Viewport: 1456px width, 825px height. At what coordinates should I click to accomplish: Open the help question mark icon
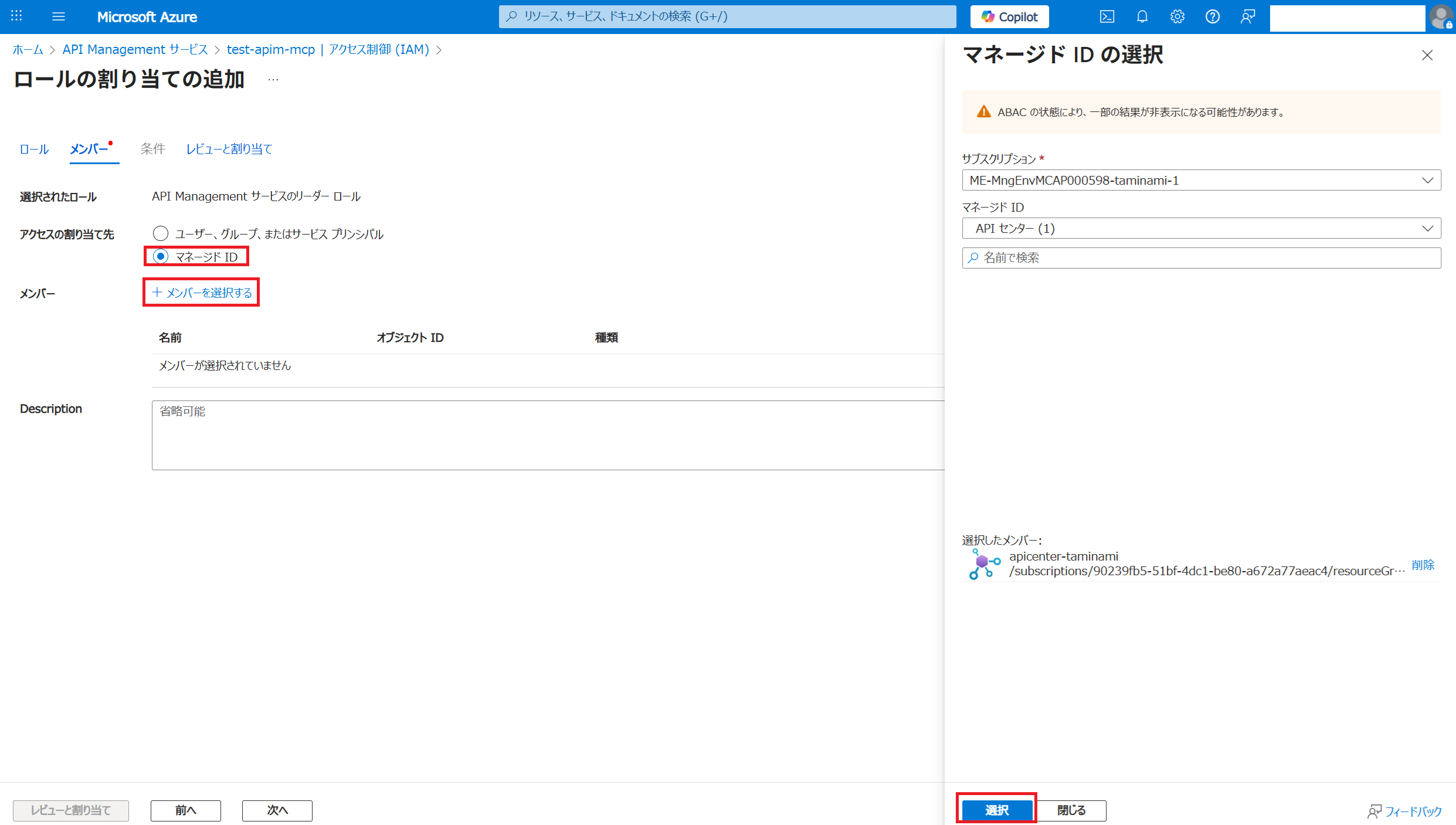coord(1212,16)
